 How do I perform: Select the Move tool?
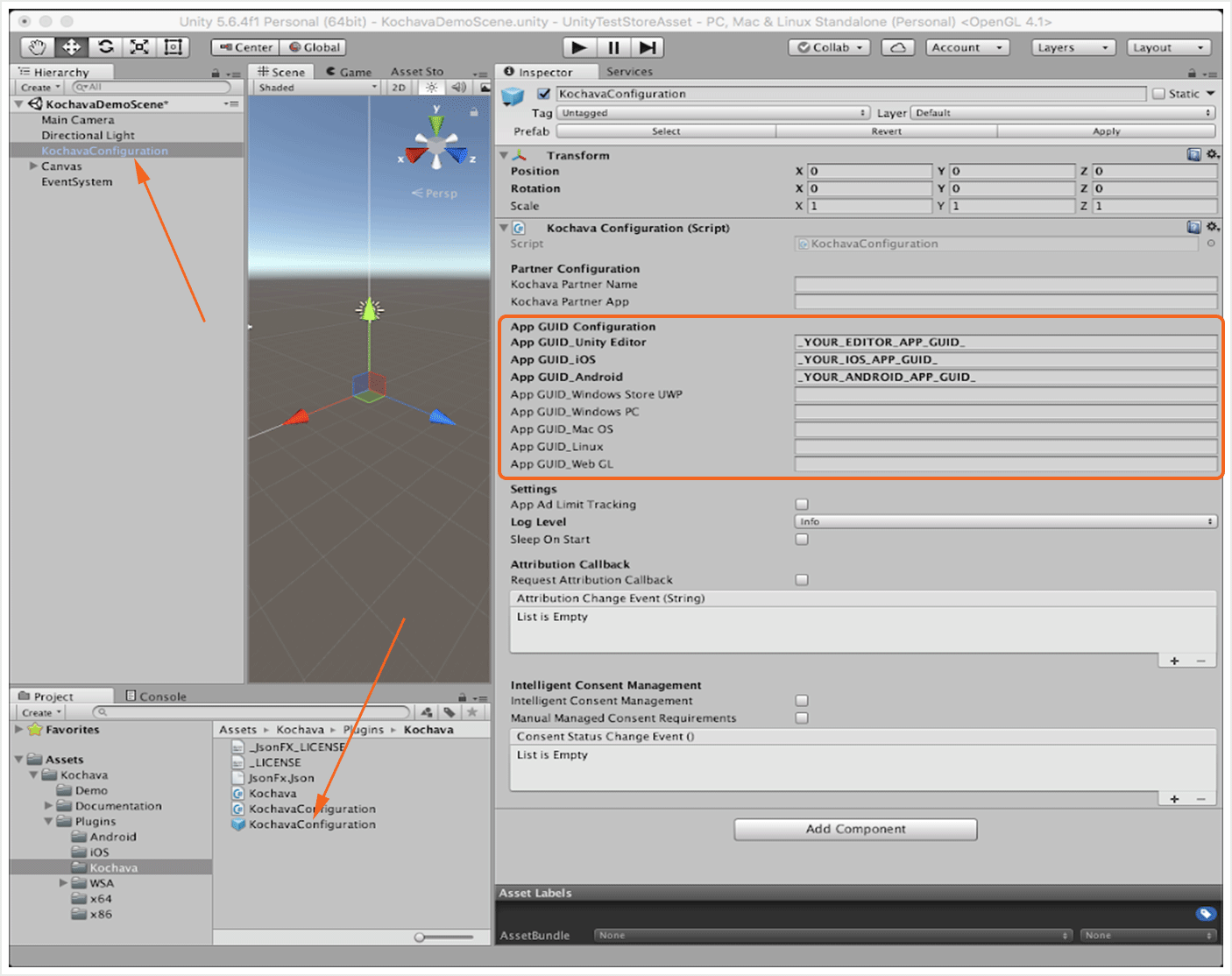71,47
